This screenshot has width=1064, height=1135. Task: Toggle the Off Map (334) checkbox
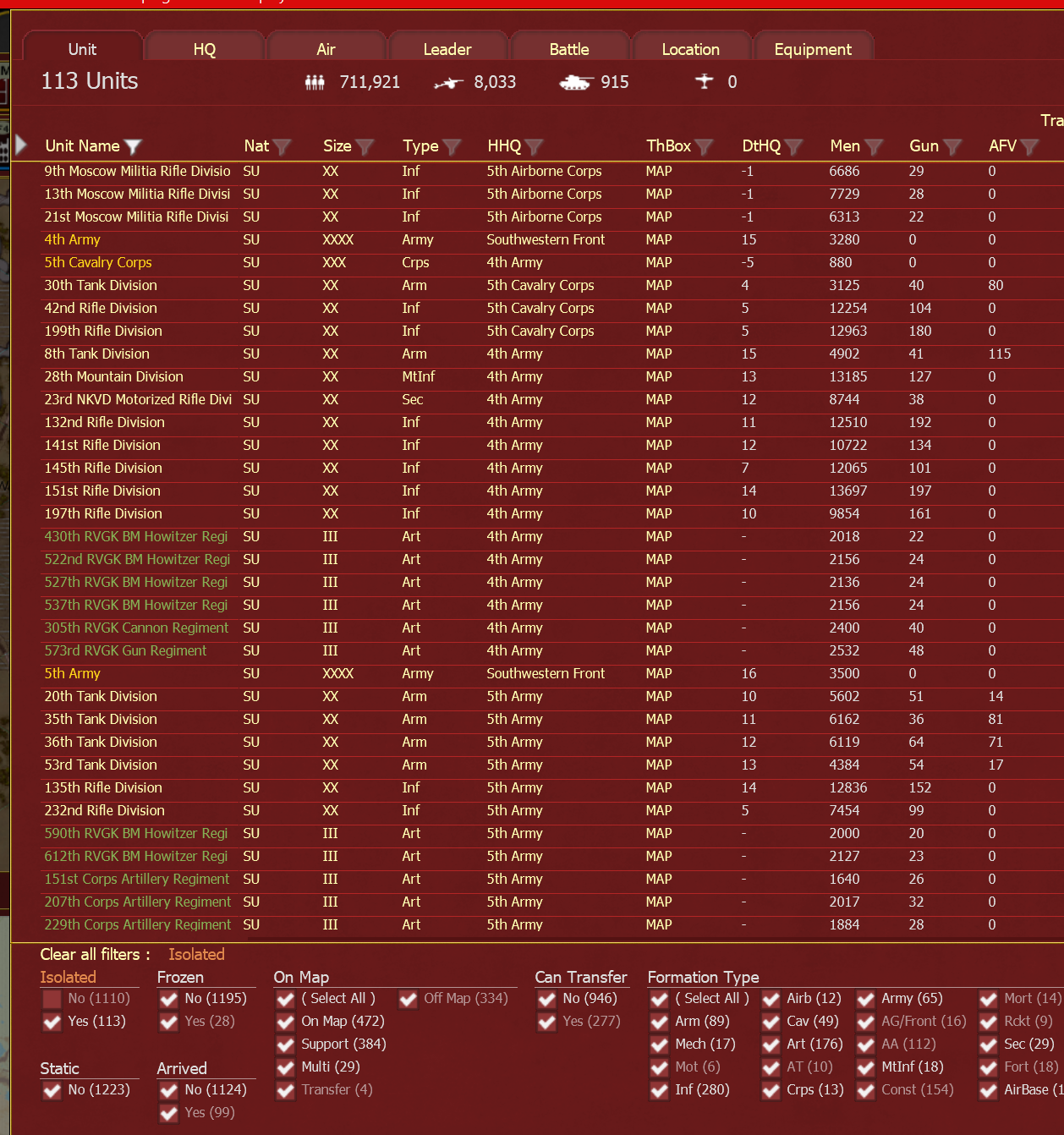pos(409,999)
